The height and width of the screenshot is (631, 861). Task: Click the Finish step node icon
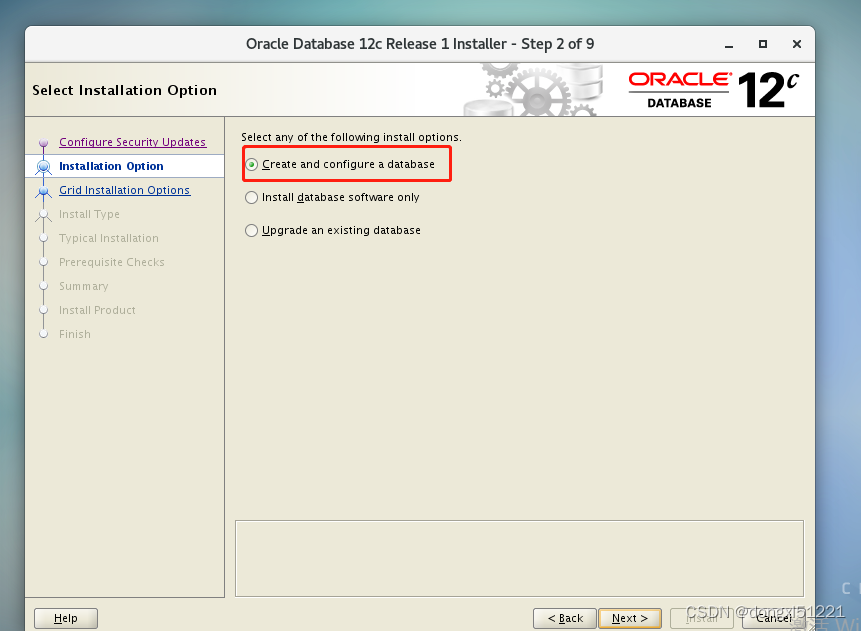tap(43, 334)
